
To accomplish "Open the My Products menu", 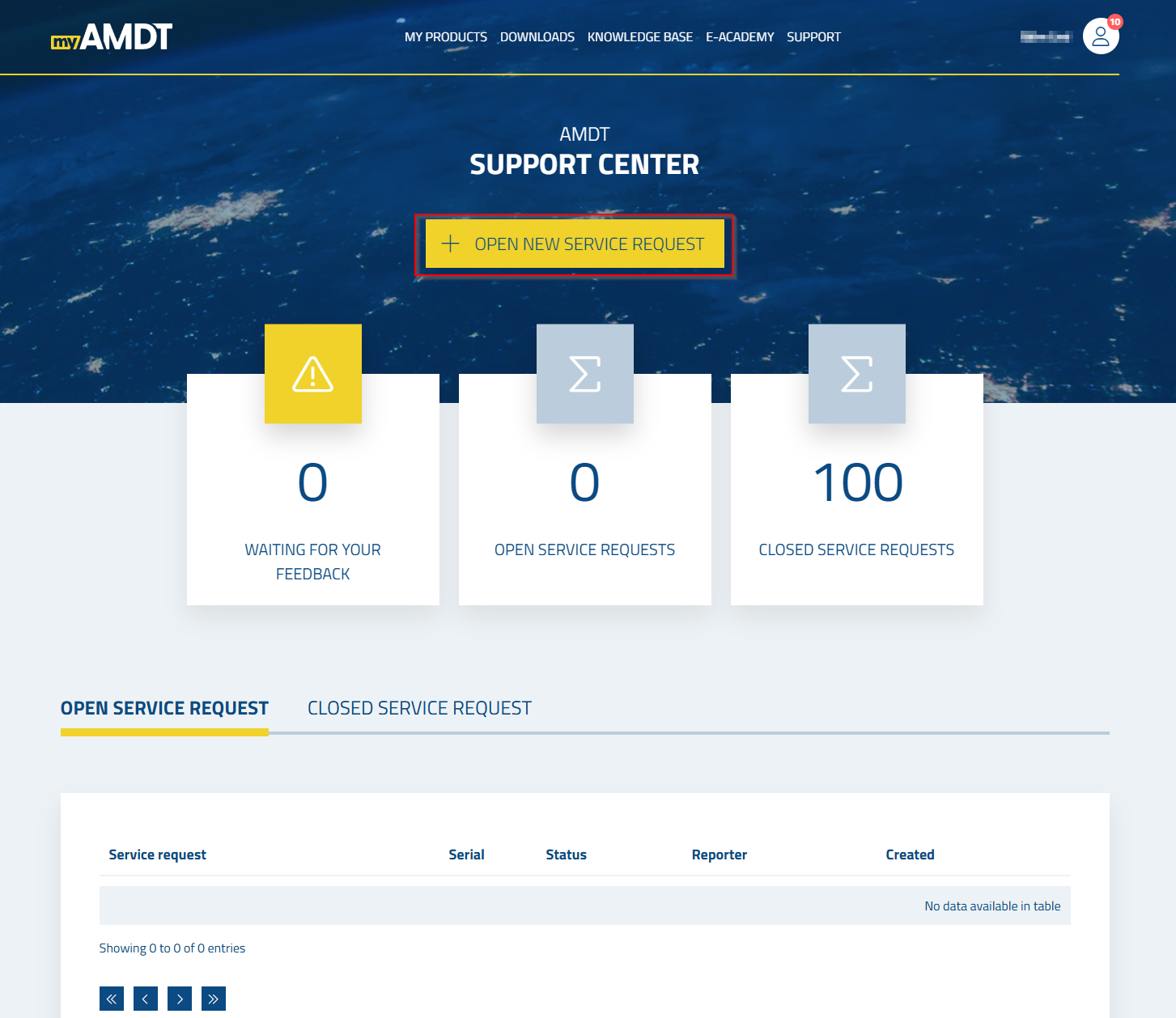I will click(x=445, y=37).
